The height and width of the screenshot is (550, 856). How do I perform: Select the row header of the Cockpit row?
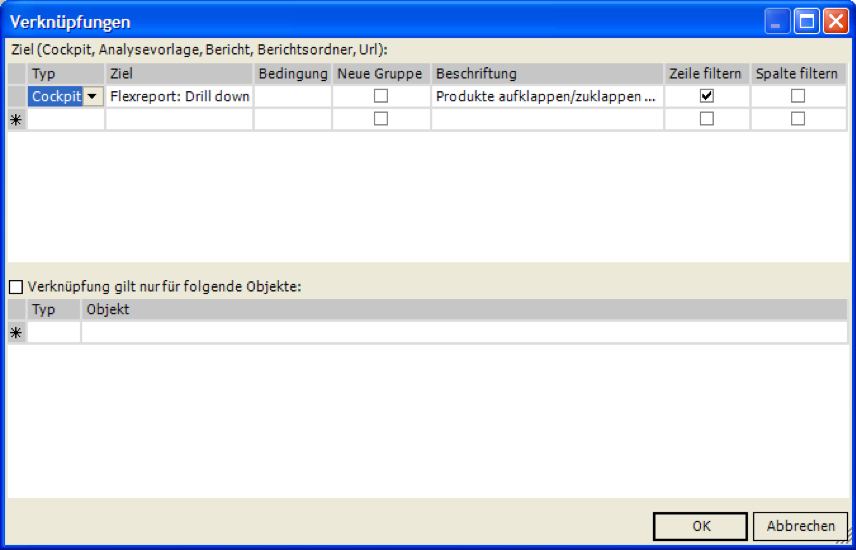coord(16,97)
